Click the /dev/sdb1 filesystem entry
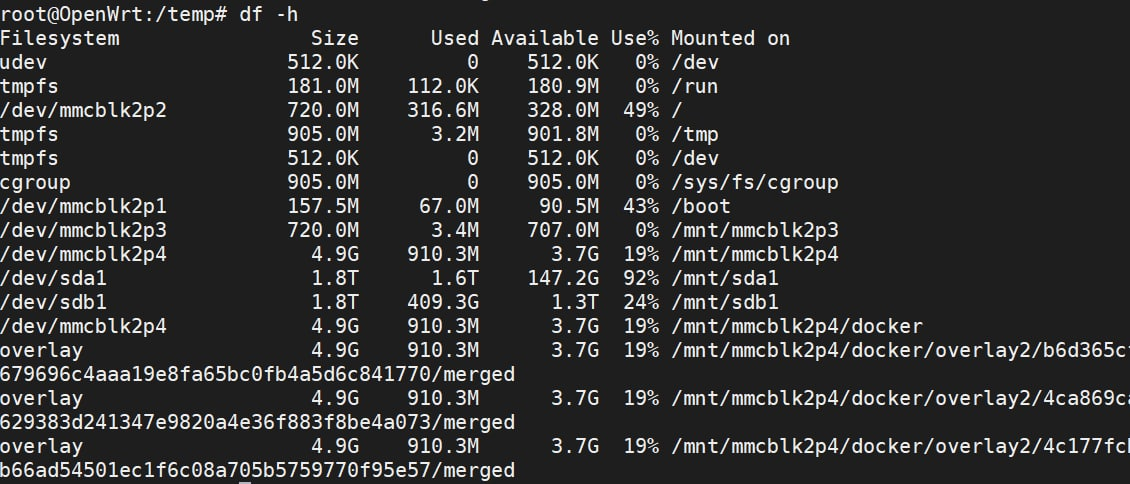The width and height of the screenshot is (1130, 484). 53,302
